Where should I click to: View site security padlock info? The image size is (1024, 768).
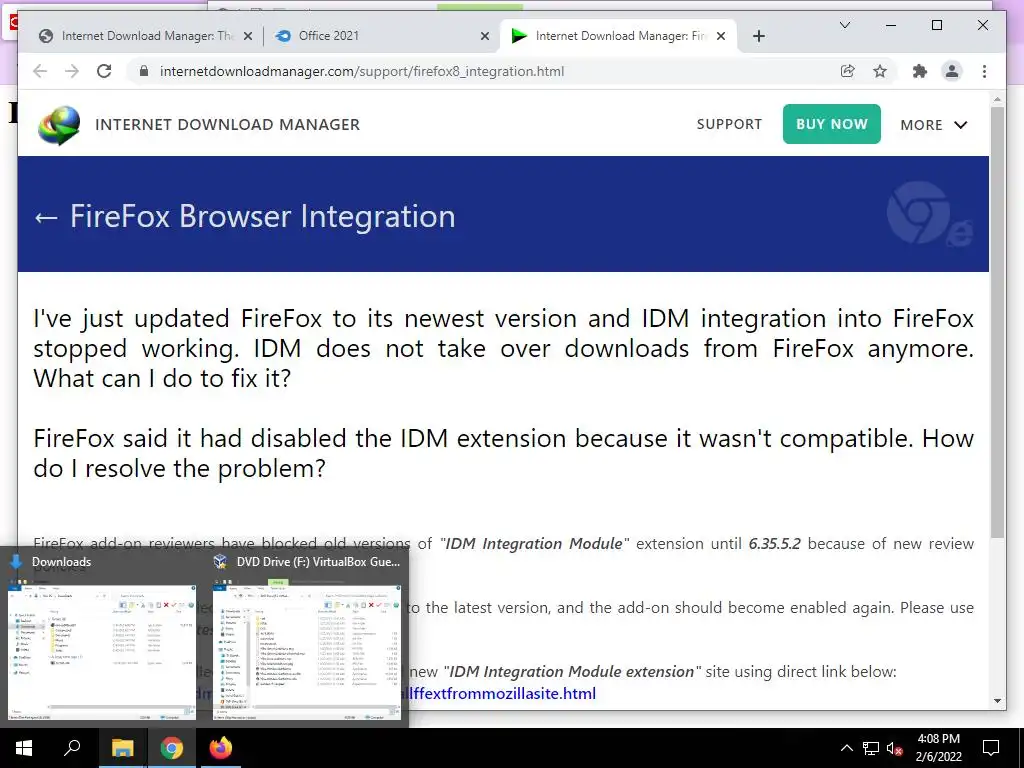pyautogui.click(x=144, y=71)
